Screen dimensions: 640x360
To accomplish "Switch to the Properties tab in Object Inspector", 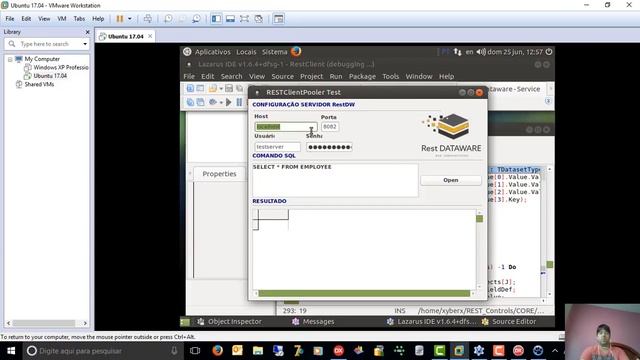I will (219, 174).
